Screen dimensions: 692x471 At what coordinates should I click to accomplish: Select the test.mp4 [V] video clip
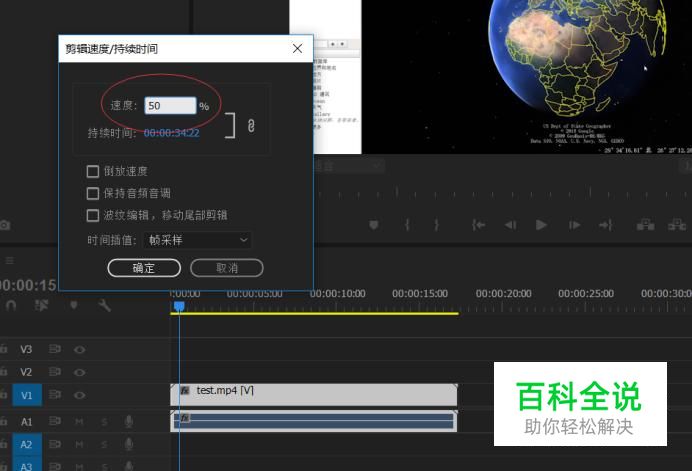[314, 395]
